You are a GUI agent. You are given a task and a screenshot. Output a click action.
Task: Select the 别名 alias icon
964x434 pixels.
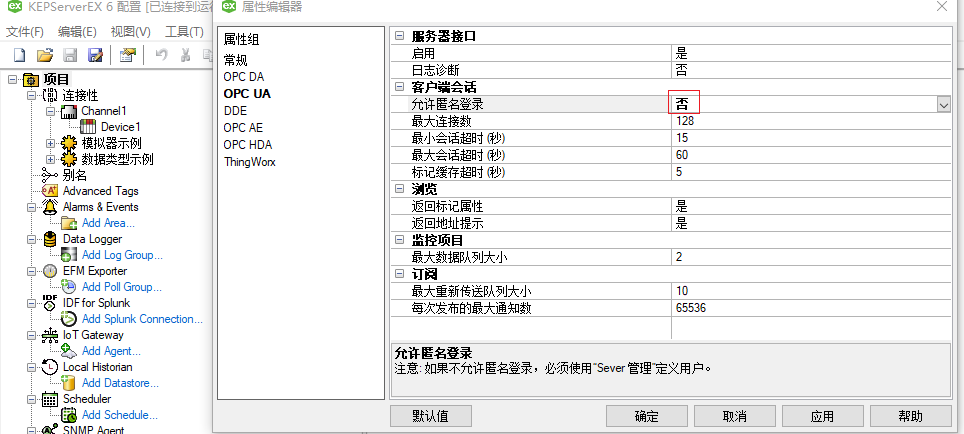click(50, 175)
